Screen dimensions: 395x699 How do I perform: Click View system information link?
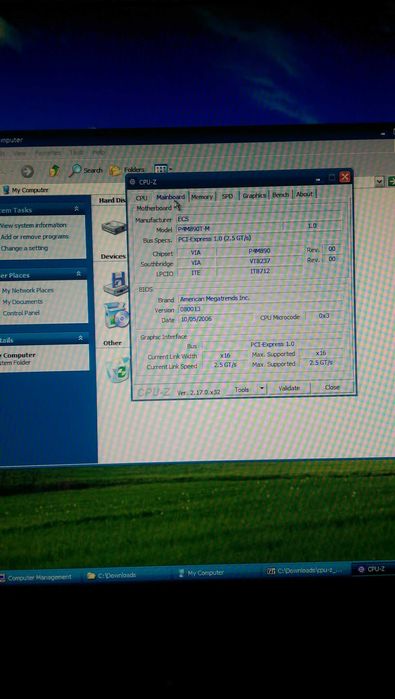[33, 225]
